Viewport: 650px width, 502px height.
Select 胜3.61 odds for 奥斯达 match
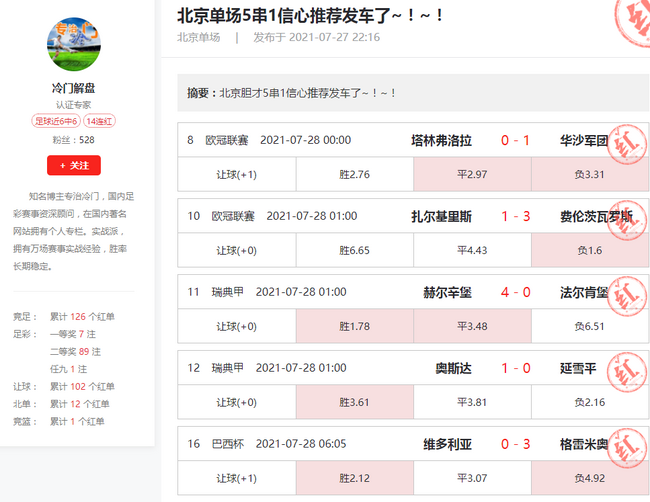tap(354, 402)
